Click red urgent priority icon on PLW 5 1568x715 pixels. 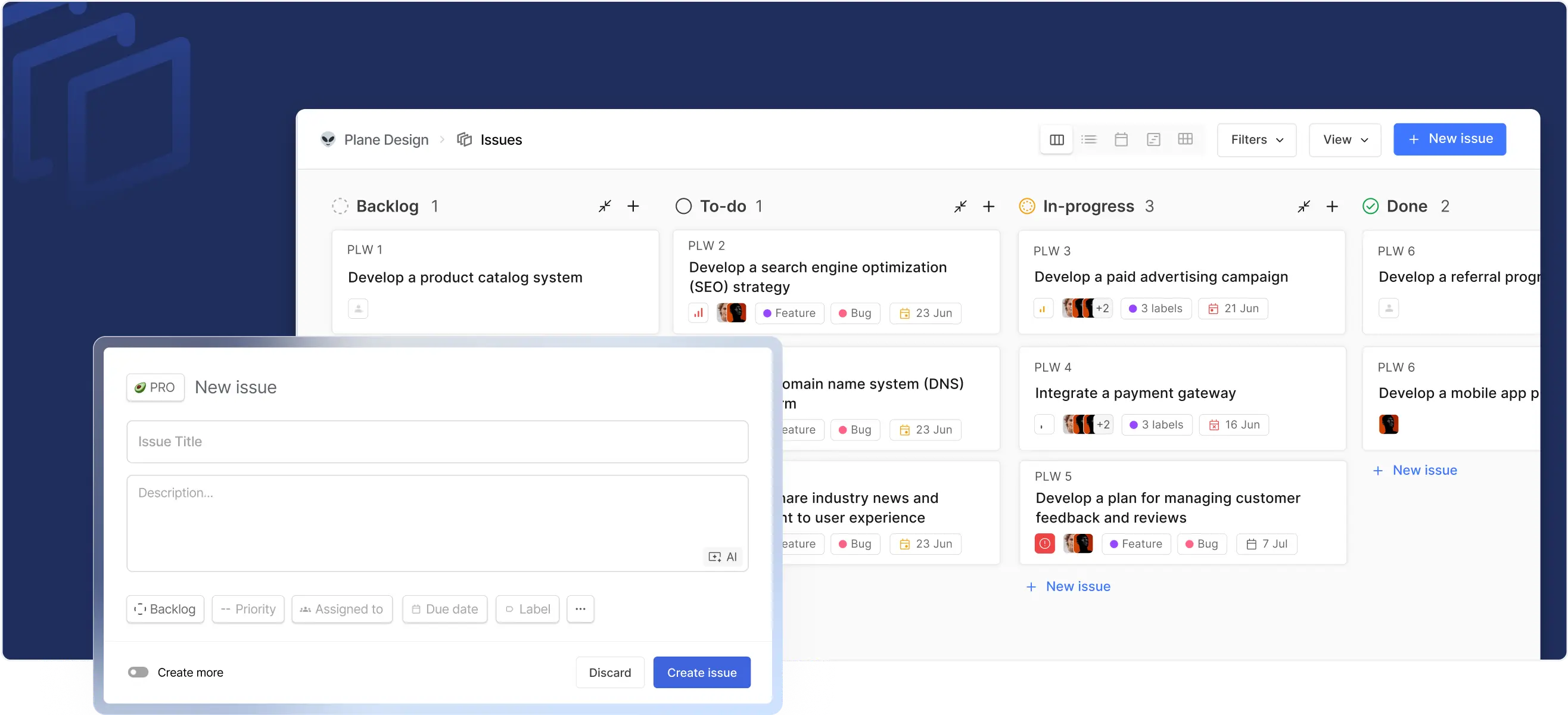coord(1044,543)
